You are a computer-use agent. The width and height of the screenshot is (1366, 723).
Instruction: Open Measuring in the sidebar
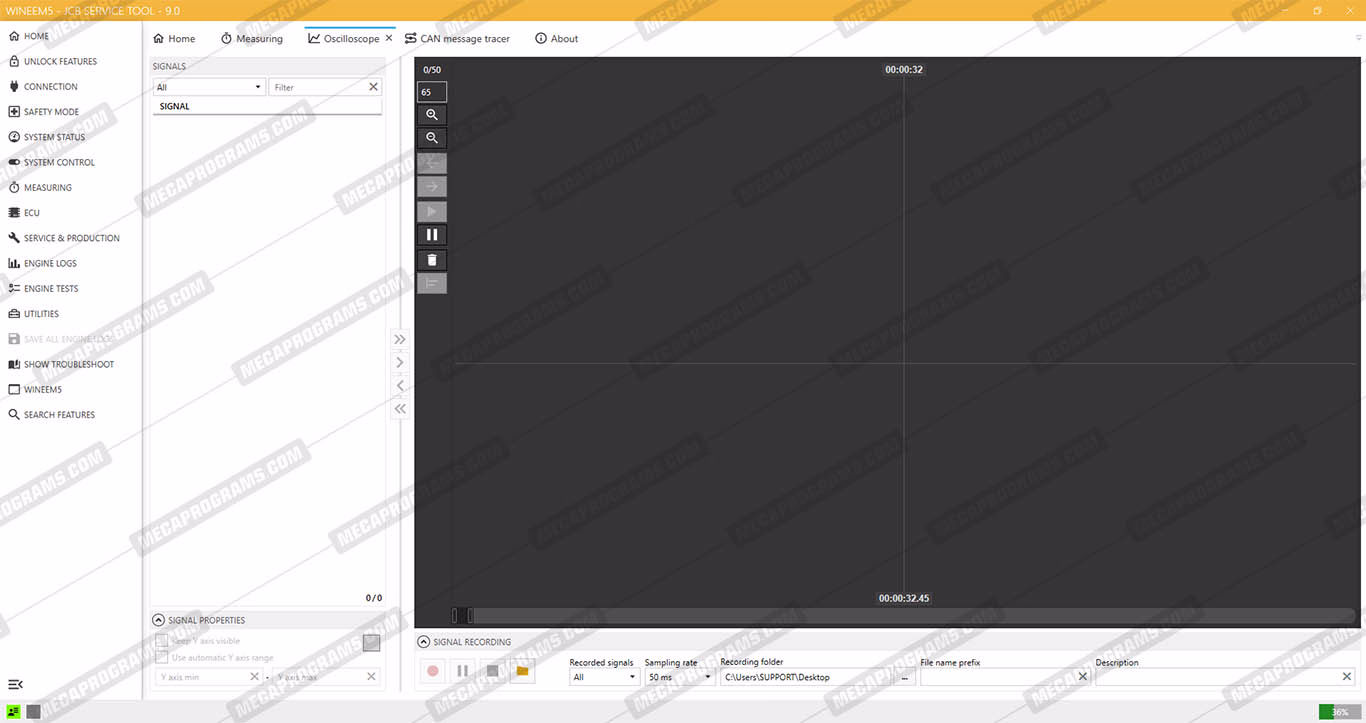(x=48, y=188)
